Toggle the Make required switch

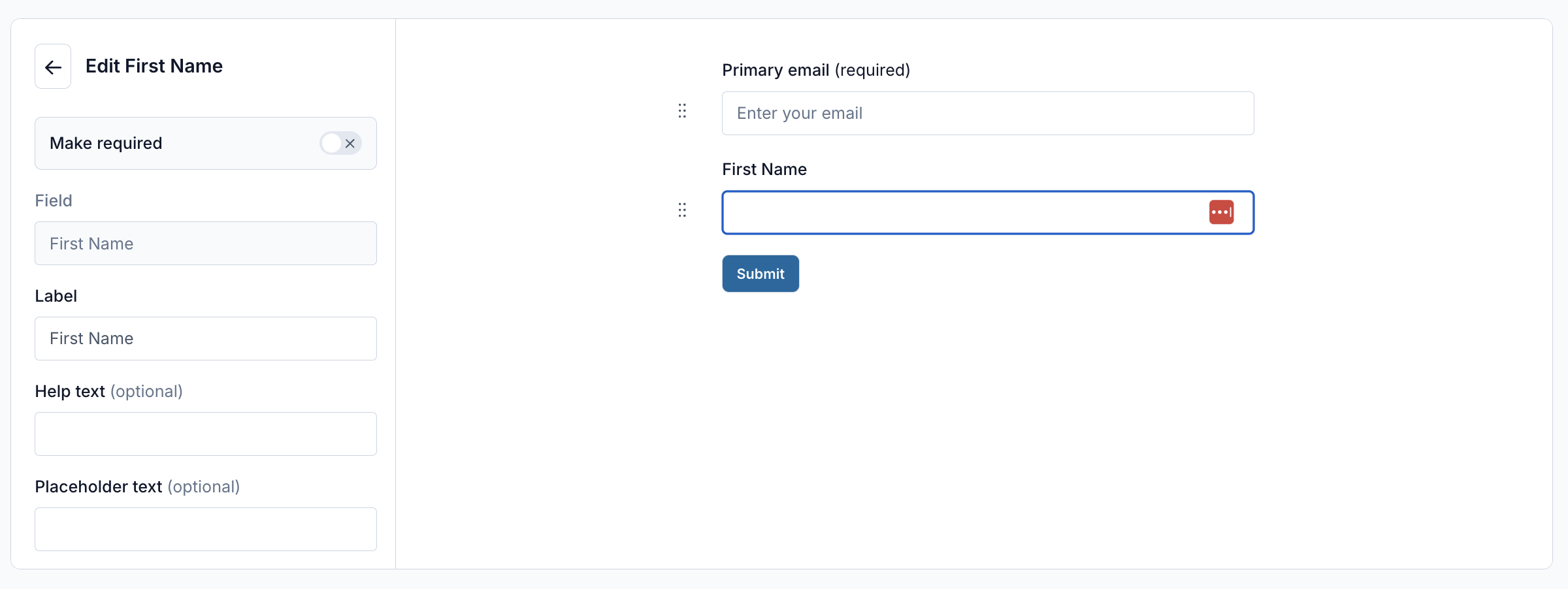coord(340,143)
